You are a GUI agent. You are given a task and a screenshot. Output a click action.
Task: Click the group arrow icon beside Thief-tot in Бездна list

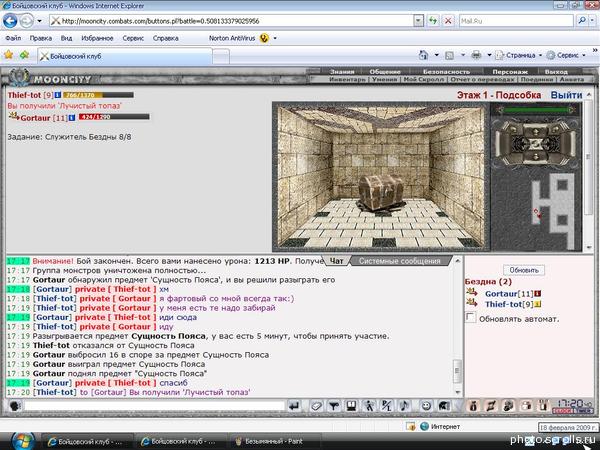[472, 303]
